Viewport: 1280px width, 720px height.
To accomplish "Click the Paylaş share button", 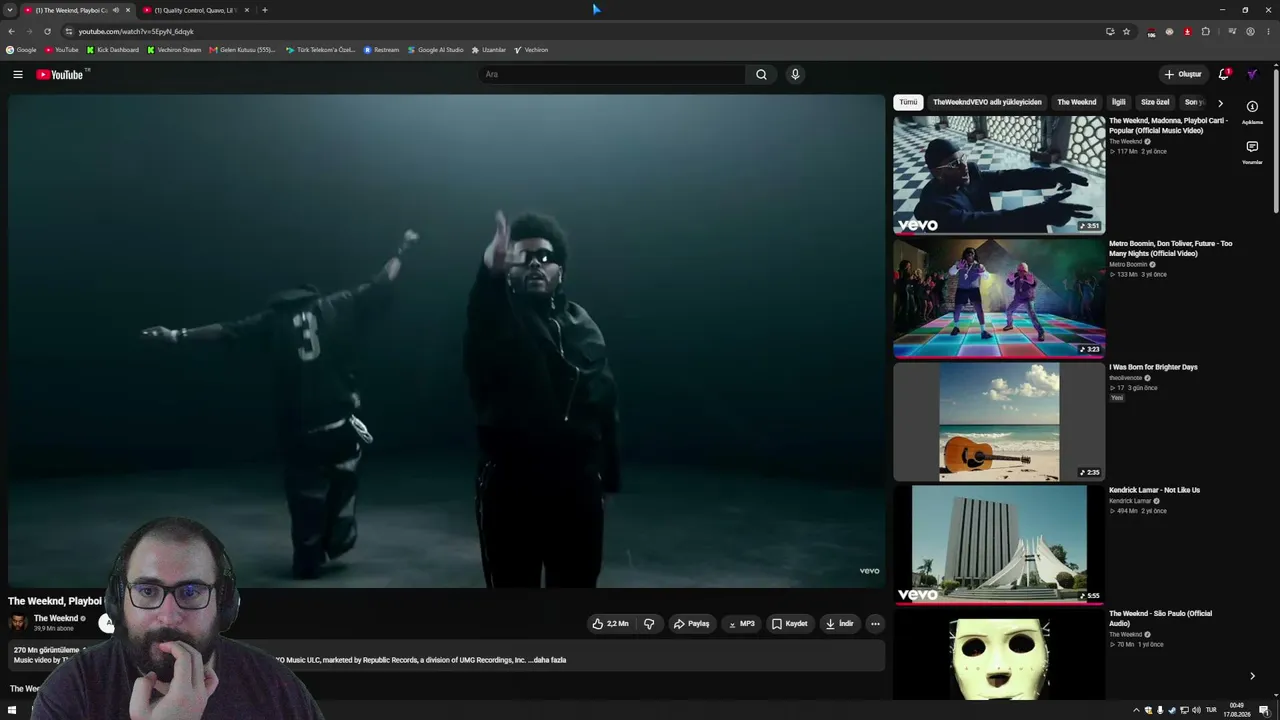I will (x=691, y=624).
